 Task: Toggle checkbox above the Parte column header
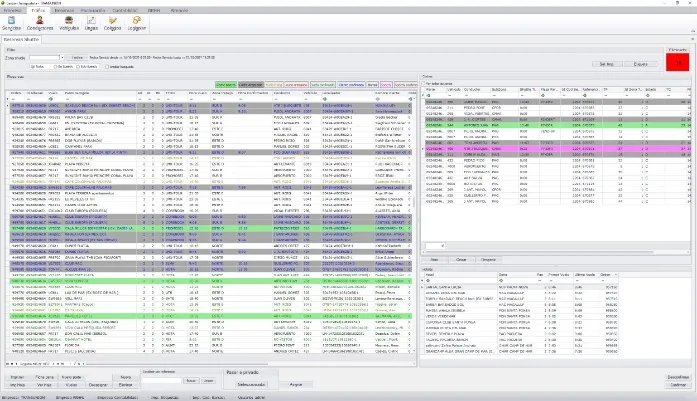coord(424,83)
